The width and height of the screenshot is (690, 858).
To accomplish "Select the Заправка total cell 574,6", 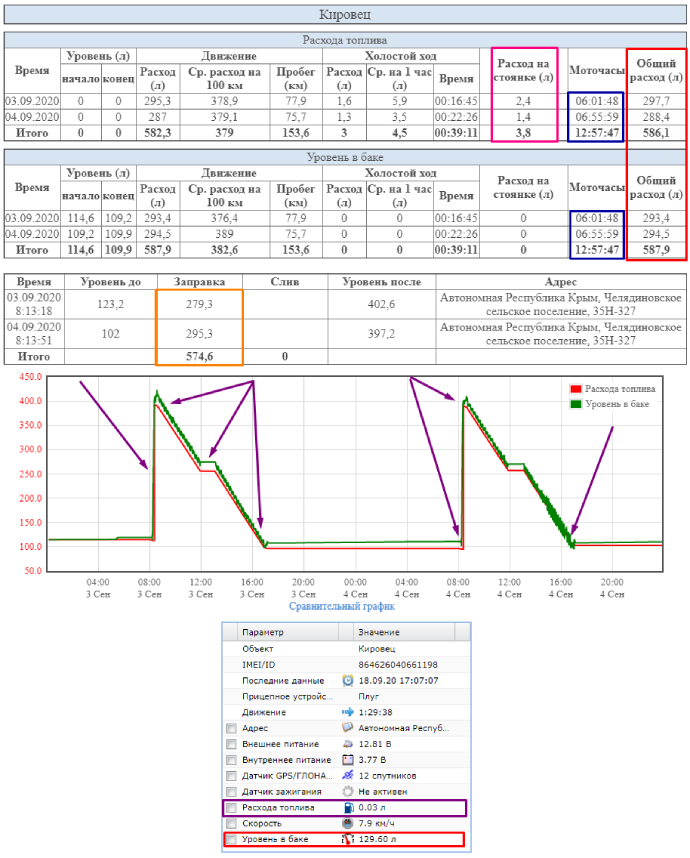I will (x=199, y=355).
